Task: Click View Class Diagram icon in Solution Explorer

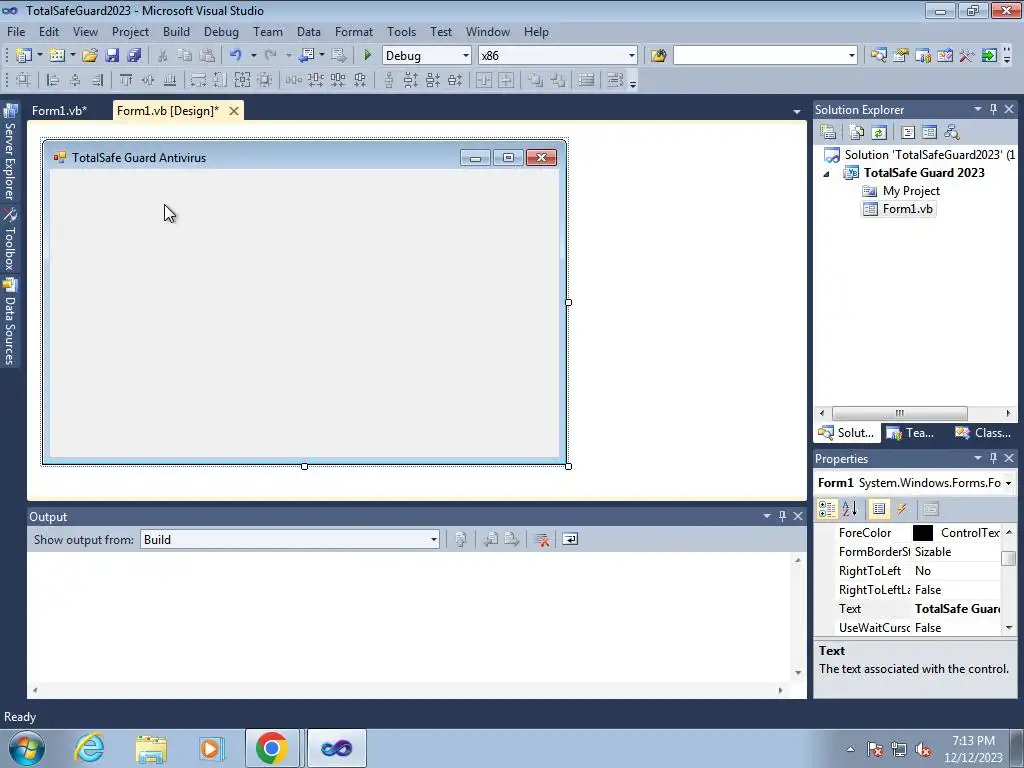Action: (x=952, y=132)
